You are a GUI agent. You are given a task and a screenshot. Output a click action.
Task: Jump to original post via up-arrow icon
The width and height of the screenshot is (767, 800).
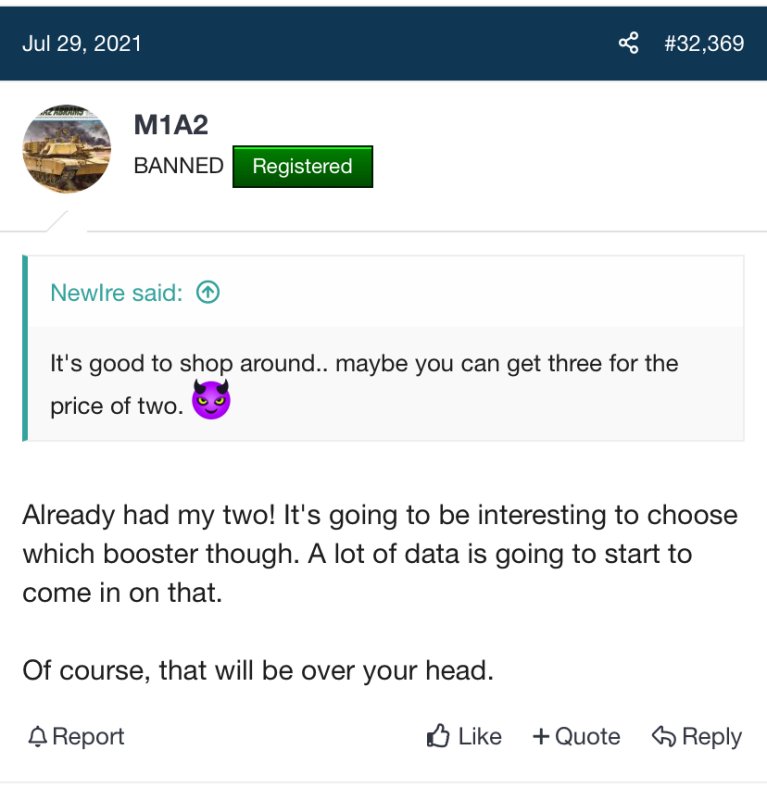[x=208, y=293]
